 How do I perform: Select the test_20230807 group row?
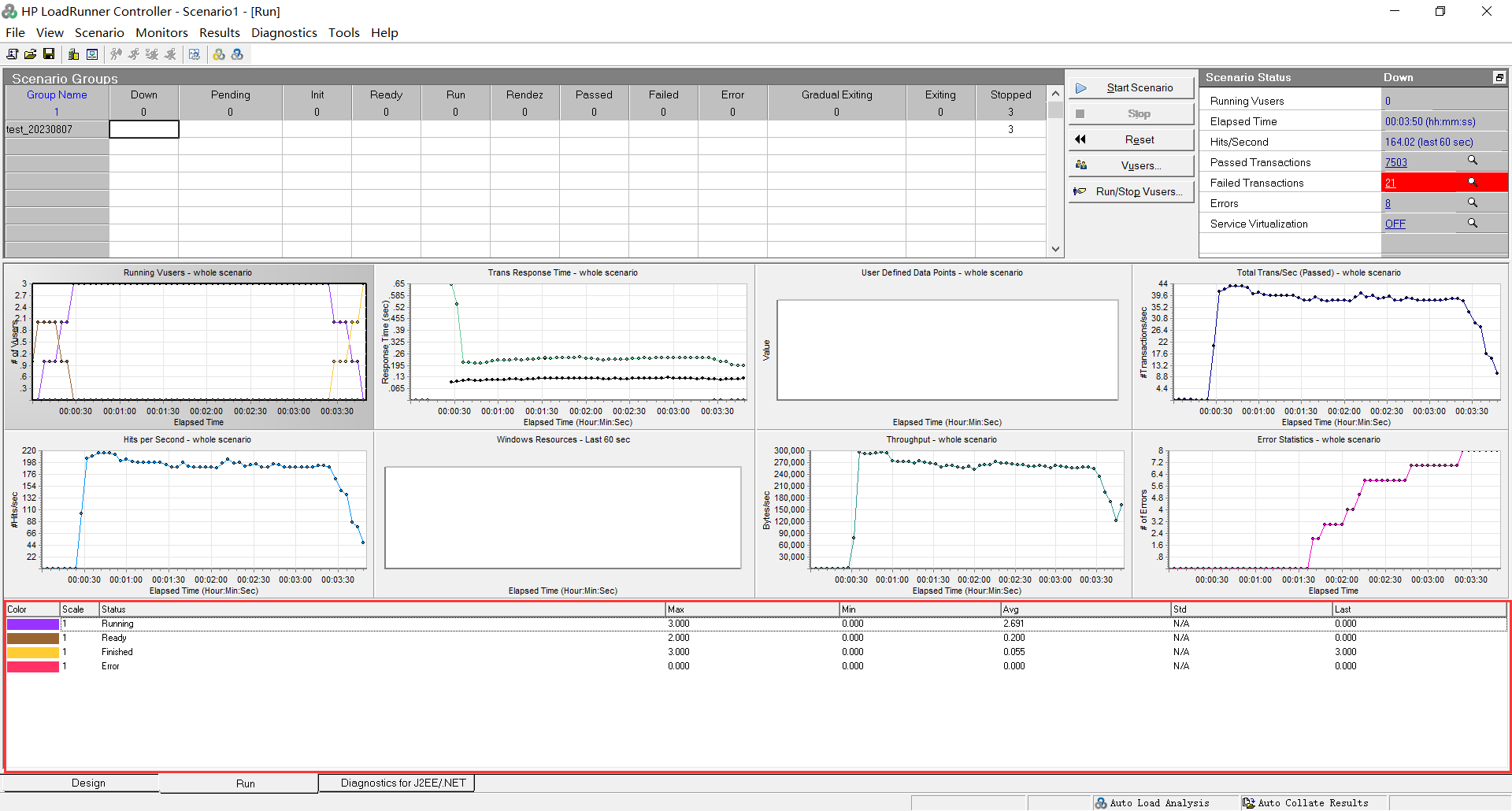pos(57,129)
